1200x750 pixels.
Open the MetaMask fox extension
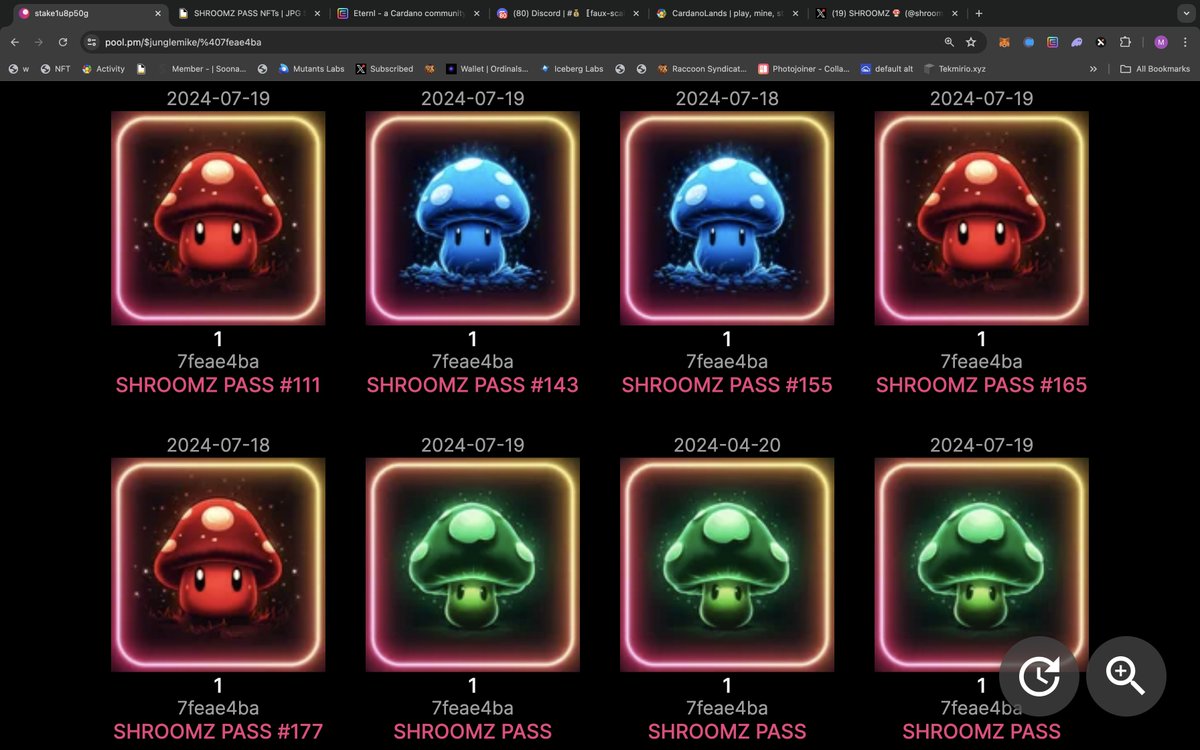tap(1004, 42)
